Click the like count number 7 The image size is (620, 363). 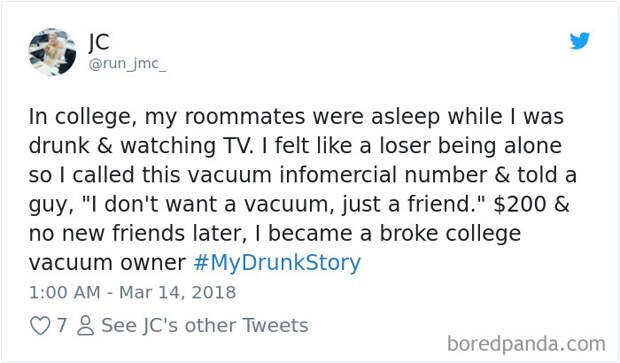coord(61,325)
